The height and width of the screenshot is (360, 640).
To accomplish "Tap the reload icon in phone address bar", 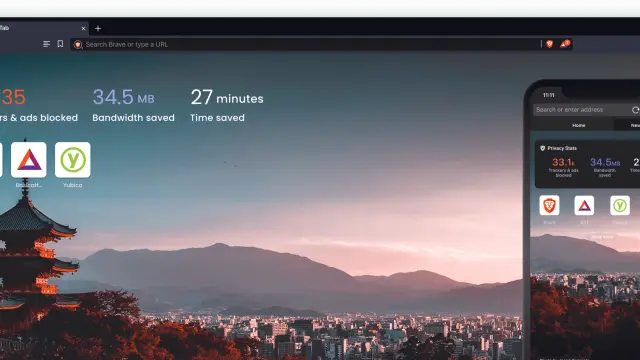I will click(636, 110).
